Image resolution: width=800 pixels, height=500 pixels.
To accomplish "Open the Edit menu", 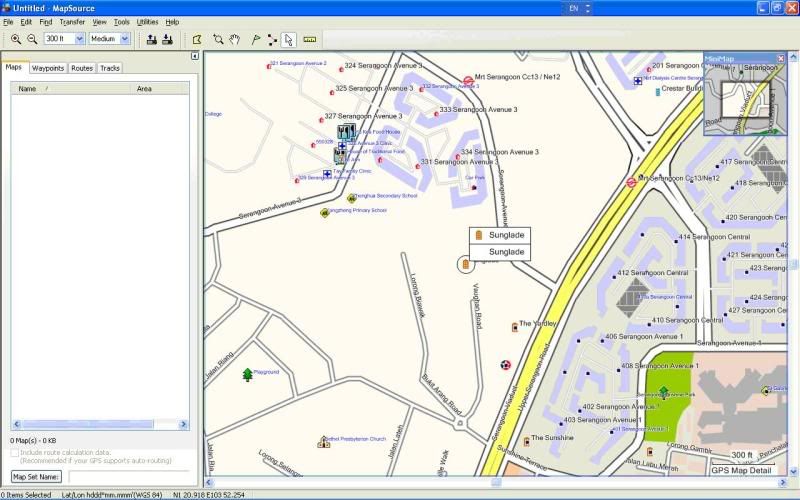I will (26, 22).
